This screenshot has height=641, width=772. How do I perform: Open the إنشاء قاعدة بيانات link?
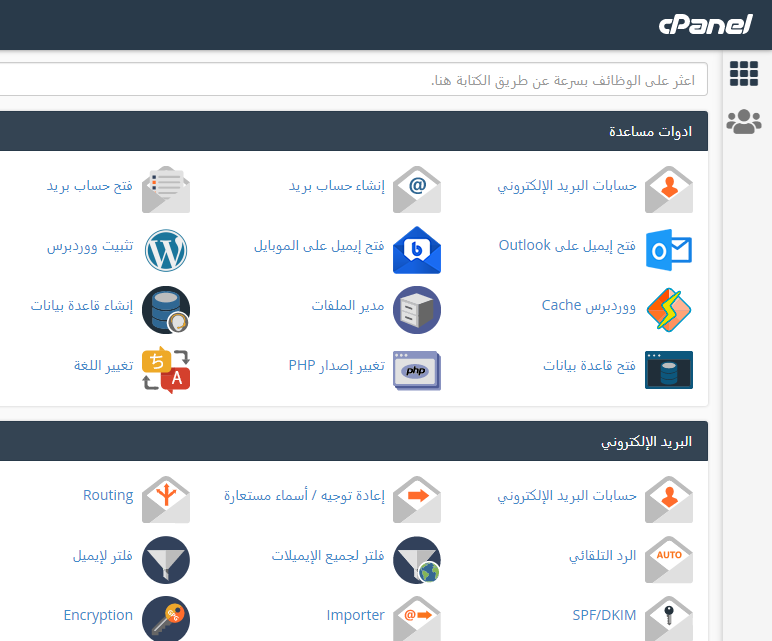pos(82,305)
